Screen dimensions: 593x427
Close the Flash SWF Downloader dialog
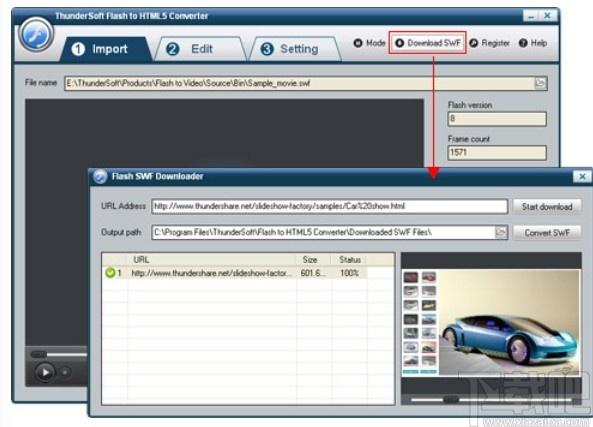pyautogui.click(x=582, y=176)
